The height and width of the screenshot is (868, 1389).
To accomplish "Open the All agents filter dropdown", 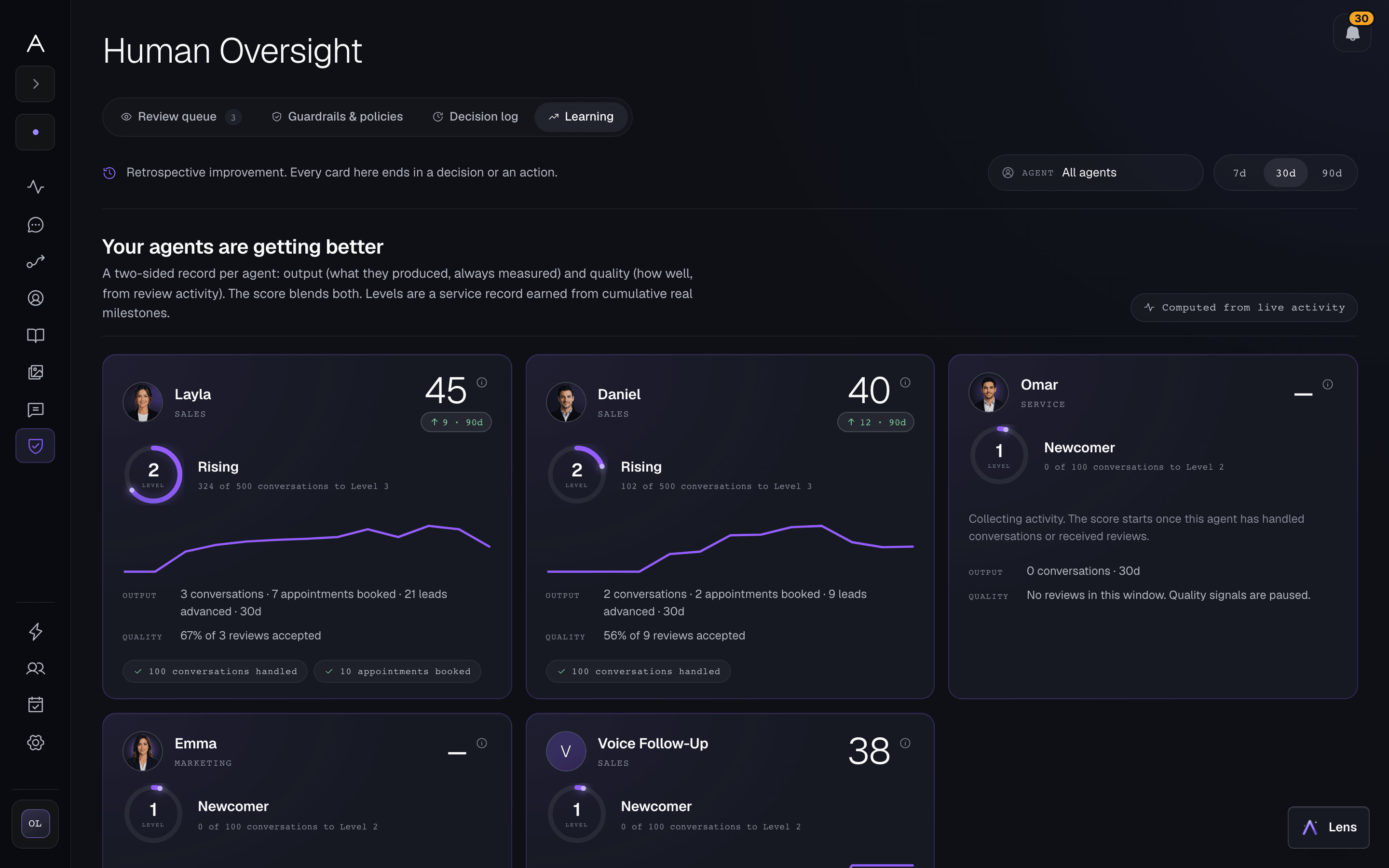I will [x=1095, y=173].
